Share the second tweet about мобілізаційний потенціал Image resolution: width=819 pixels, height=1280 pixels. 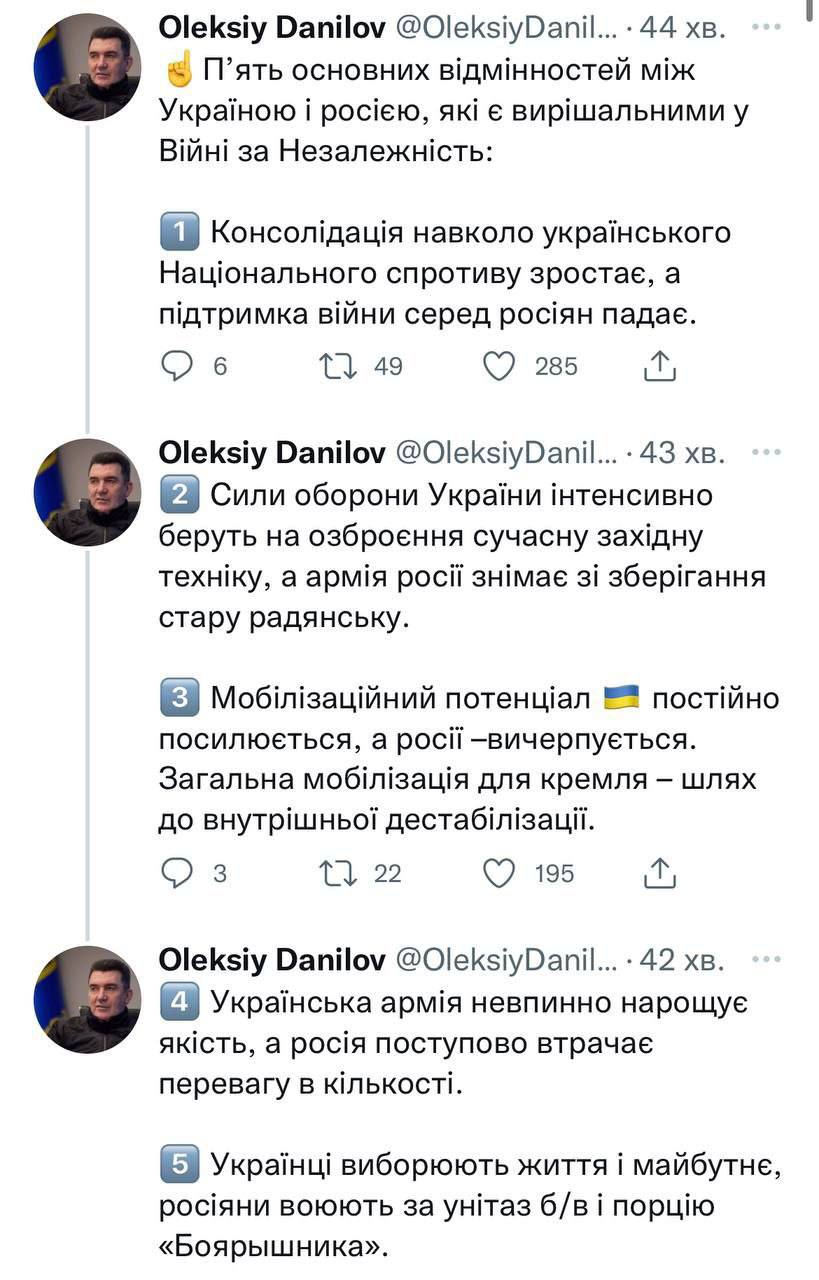click(x=660, y=874)
